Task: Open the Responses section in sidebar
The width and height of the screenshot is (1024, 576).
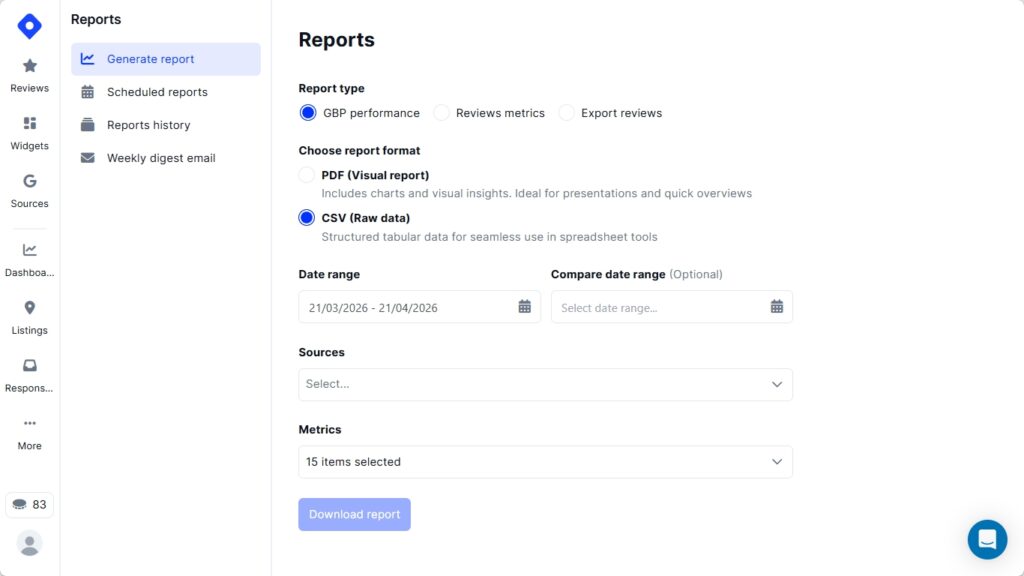Action: pyautogui.click(x=29, y=366)
